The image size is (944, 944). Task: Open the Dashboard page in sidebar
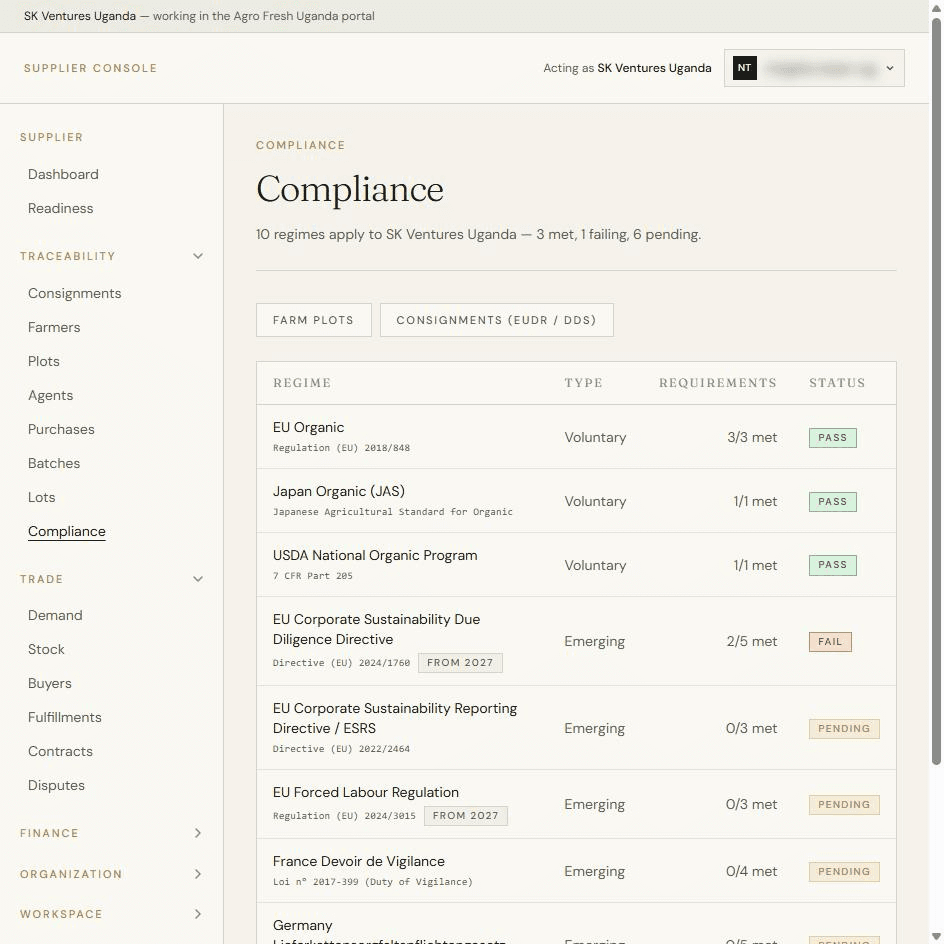tap(63, 175)
